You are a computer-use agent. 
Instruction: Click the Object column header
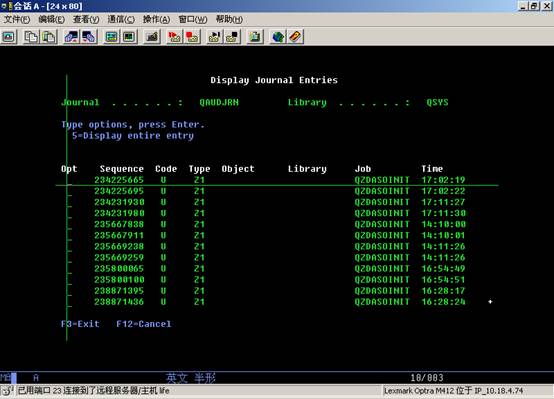pyautogui.click(x=238, y=169)
